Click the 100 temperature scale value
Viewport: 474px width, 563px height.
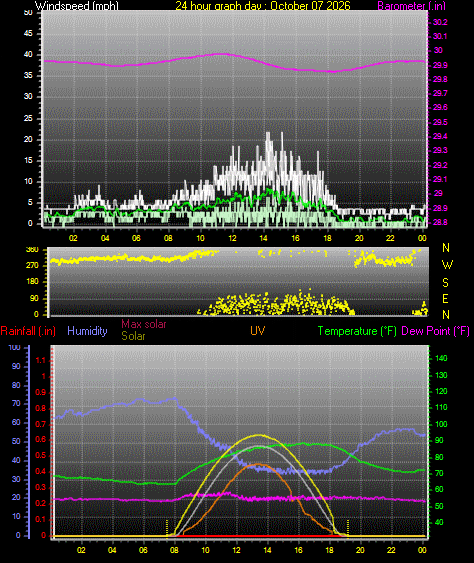coord(441,424)
